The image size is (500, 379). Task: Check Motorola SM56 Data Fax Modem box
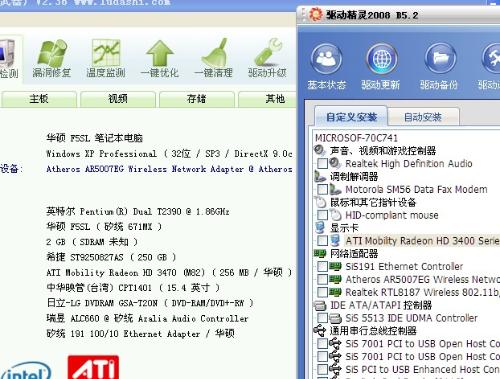(322, 190)
